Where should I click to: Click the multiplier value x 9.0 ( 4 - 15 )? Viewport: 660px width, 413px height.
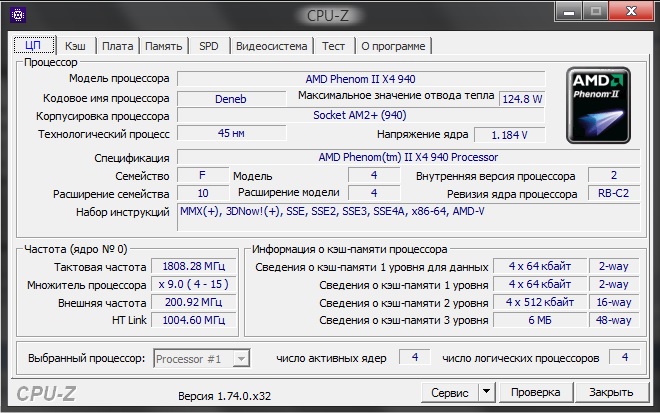click(194, 284)
